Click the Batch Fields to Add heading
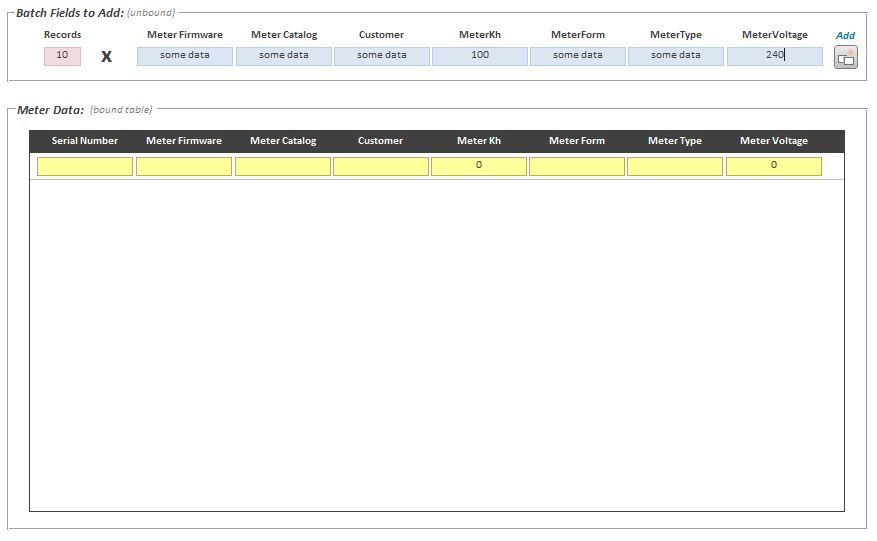The height and width of the screenshot is (541, 877). point(70,13)
